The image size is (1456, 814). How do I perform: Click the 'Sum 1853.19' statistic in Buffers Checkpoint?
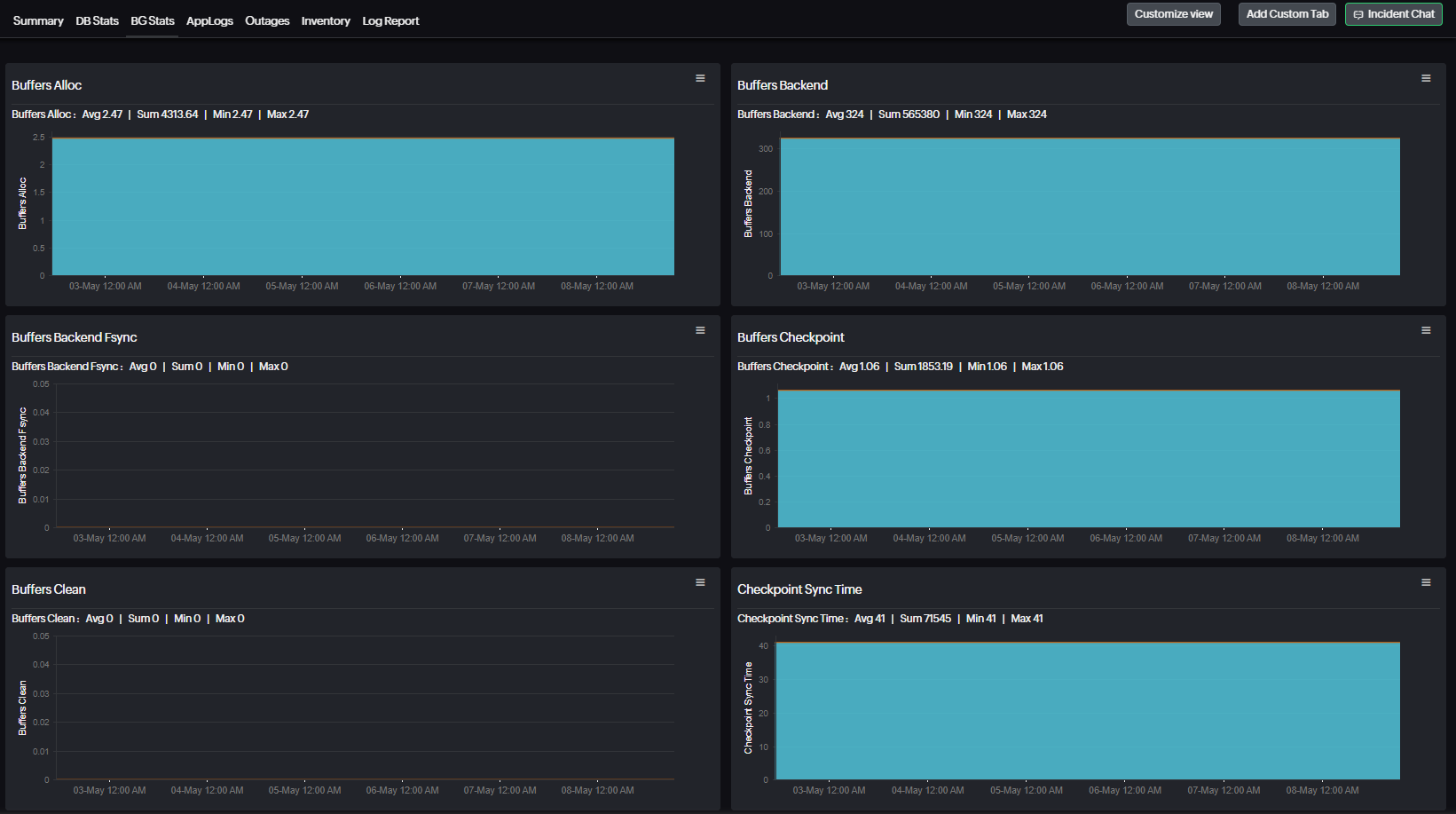tap(924, 367)
